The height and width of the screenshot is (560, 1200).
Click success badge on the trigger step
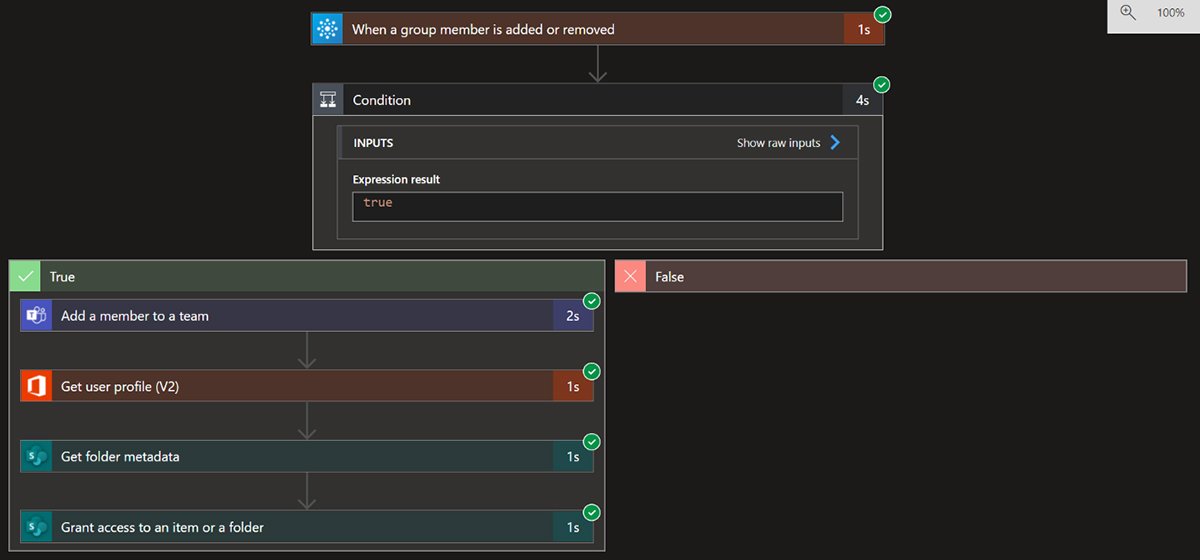point(882,14)
